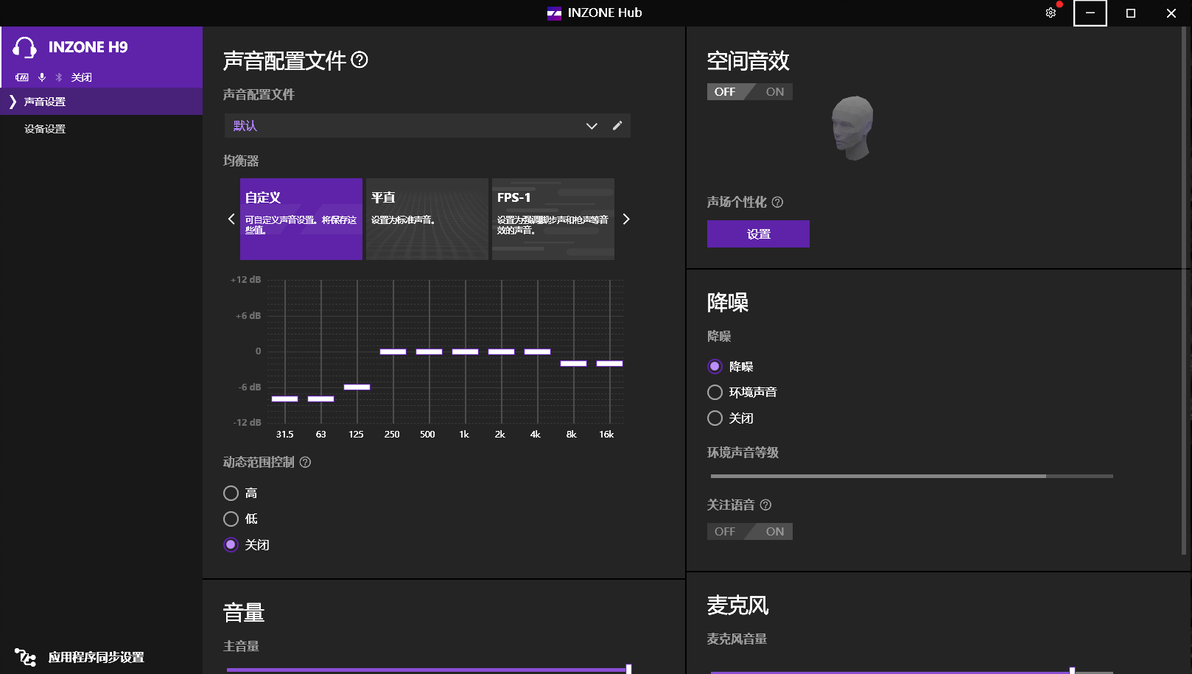
Task: Click the INZONE H9 headset icon
Action: (x=24, y=47)
